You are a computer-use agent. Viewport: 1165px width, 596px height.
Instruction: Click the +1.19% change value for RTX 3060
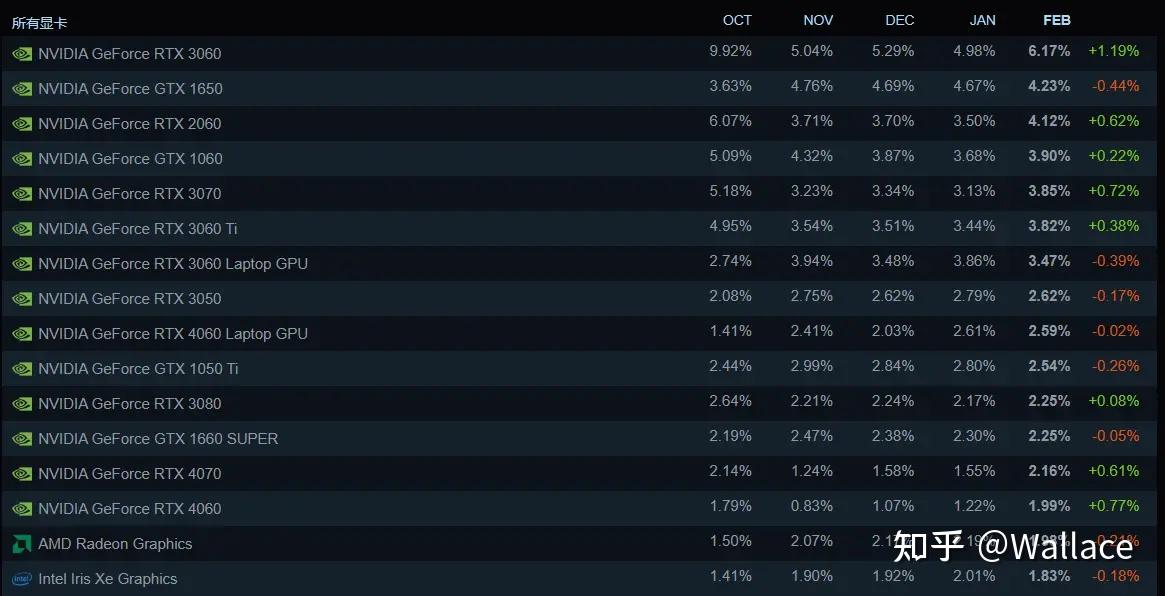coord(1114,51)
